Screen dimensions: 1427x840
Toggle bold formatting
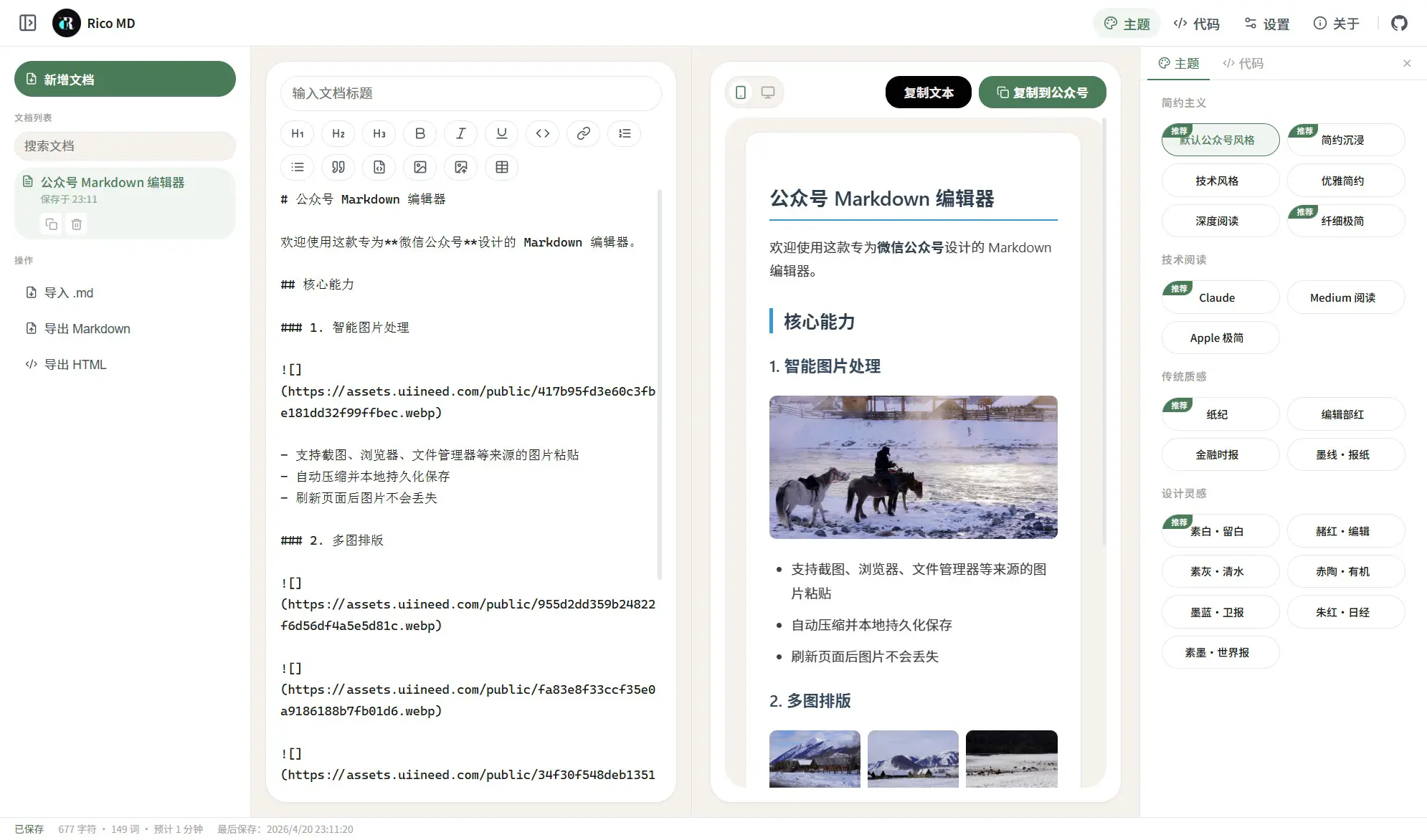coord(420,133)
